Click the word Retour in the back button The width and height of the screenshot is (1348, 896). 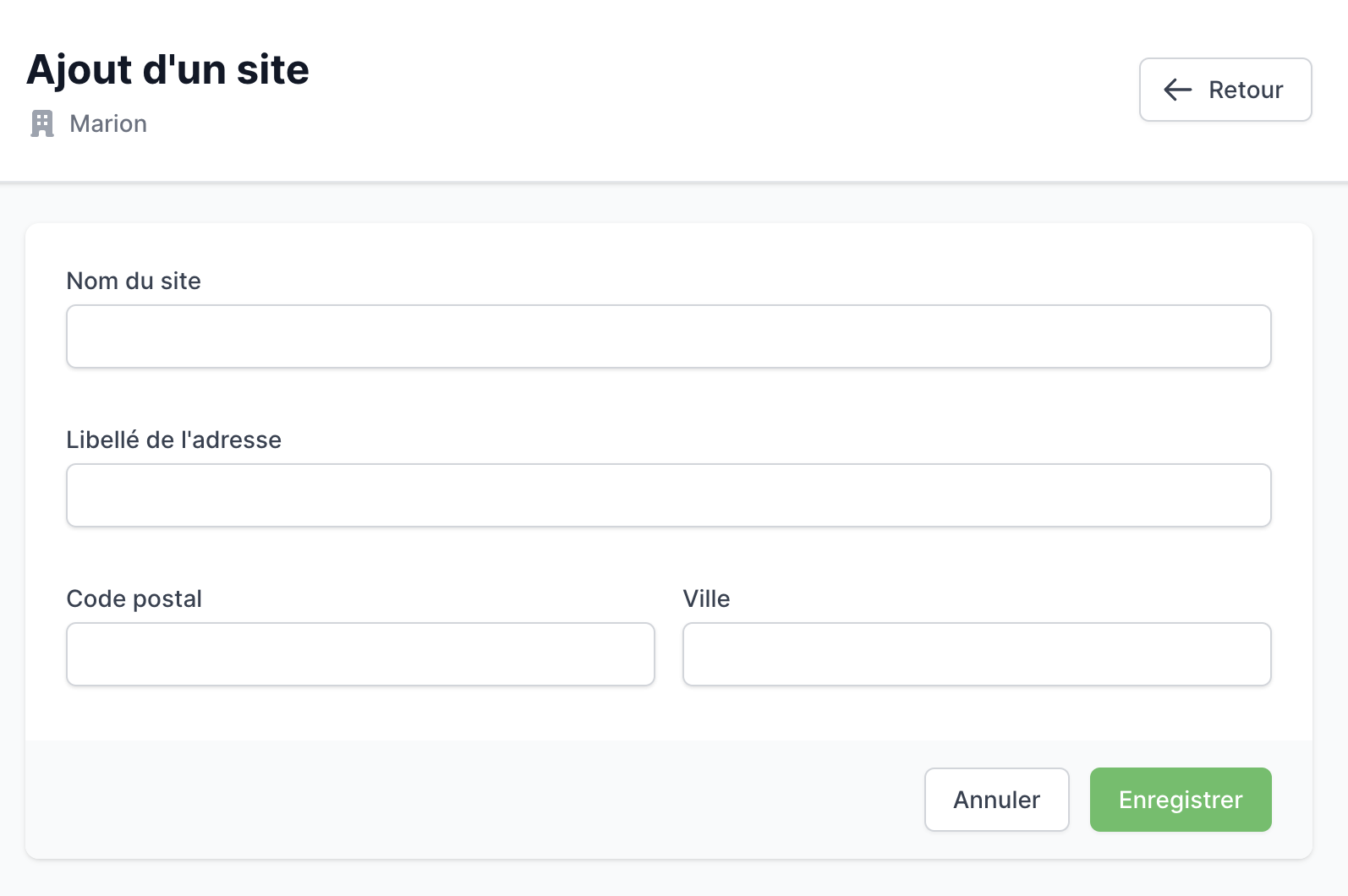coord(1246,90)
